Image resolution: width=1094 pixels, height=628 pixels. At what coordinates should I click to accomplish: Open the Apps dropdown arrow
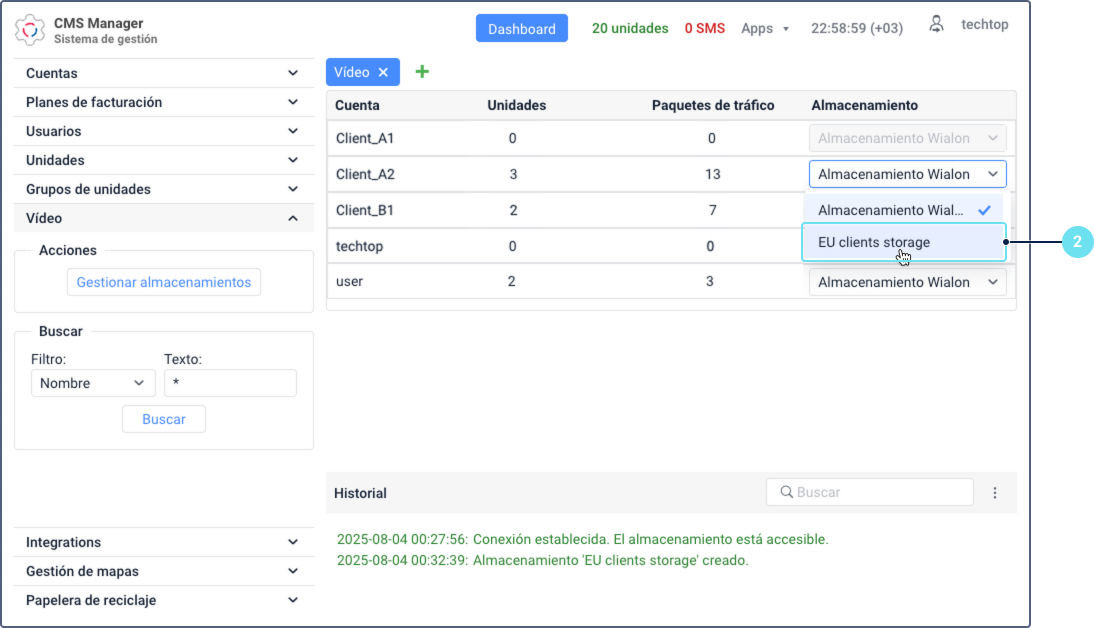(x=786, y=29)
